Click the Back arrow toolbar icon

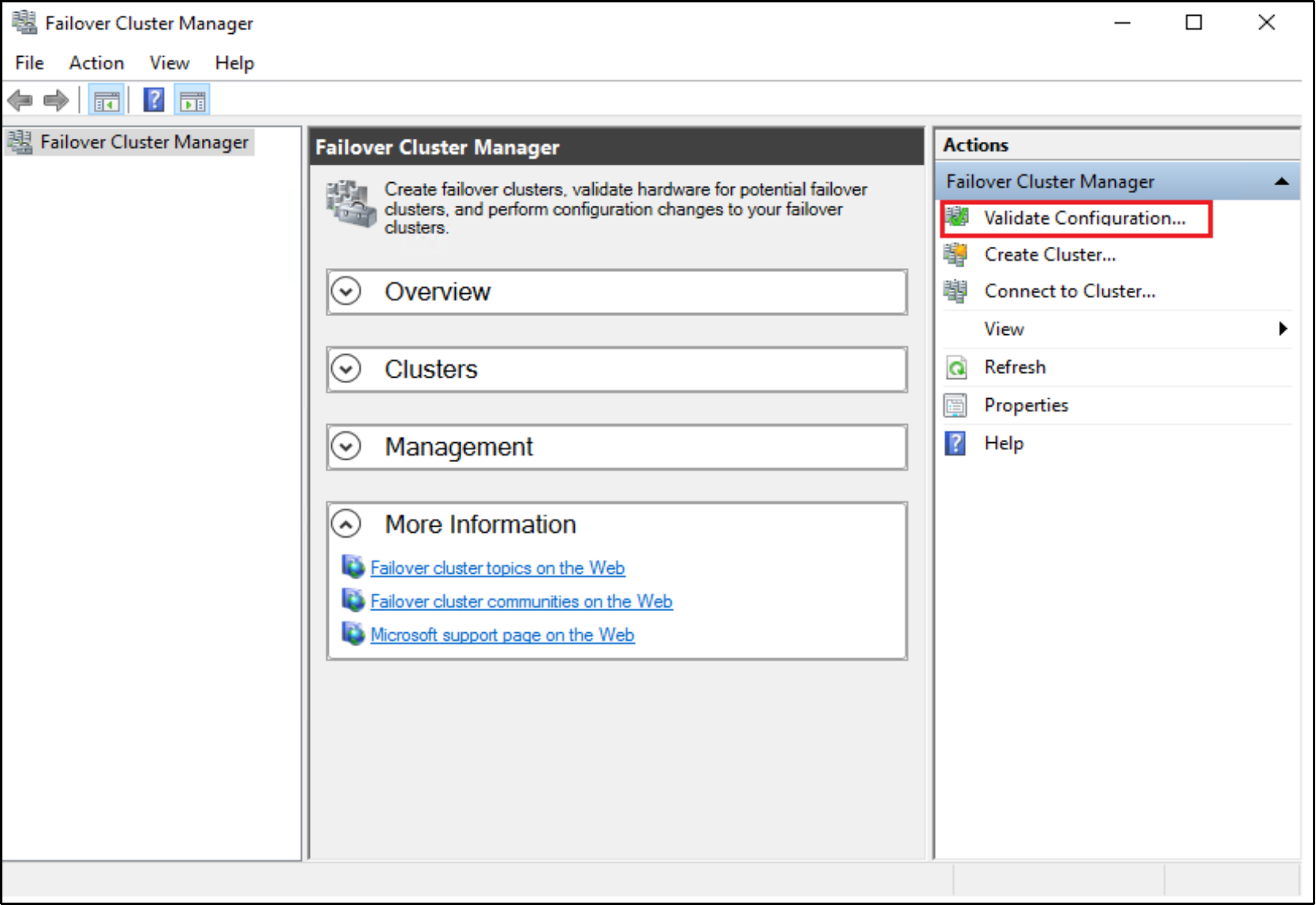pyautogui.click(x=20, y=100)
